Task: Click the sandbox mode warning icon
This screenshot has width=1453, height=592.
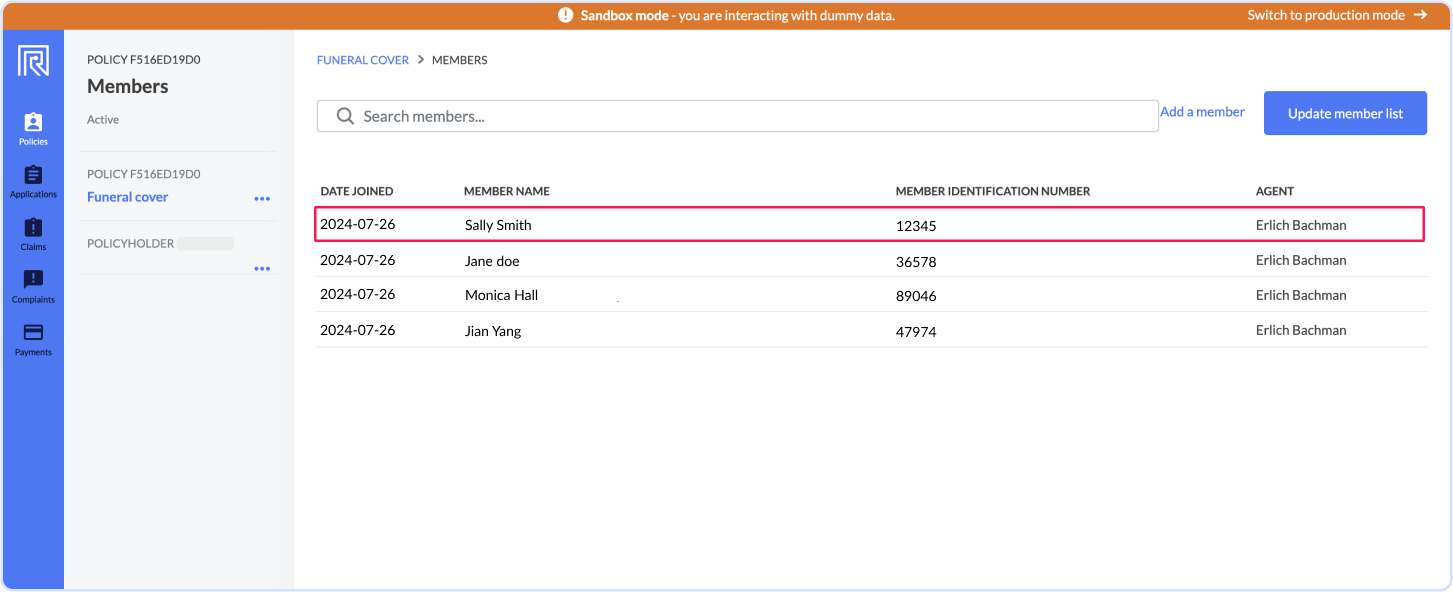Action: [567, 15]
